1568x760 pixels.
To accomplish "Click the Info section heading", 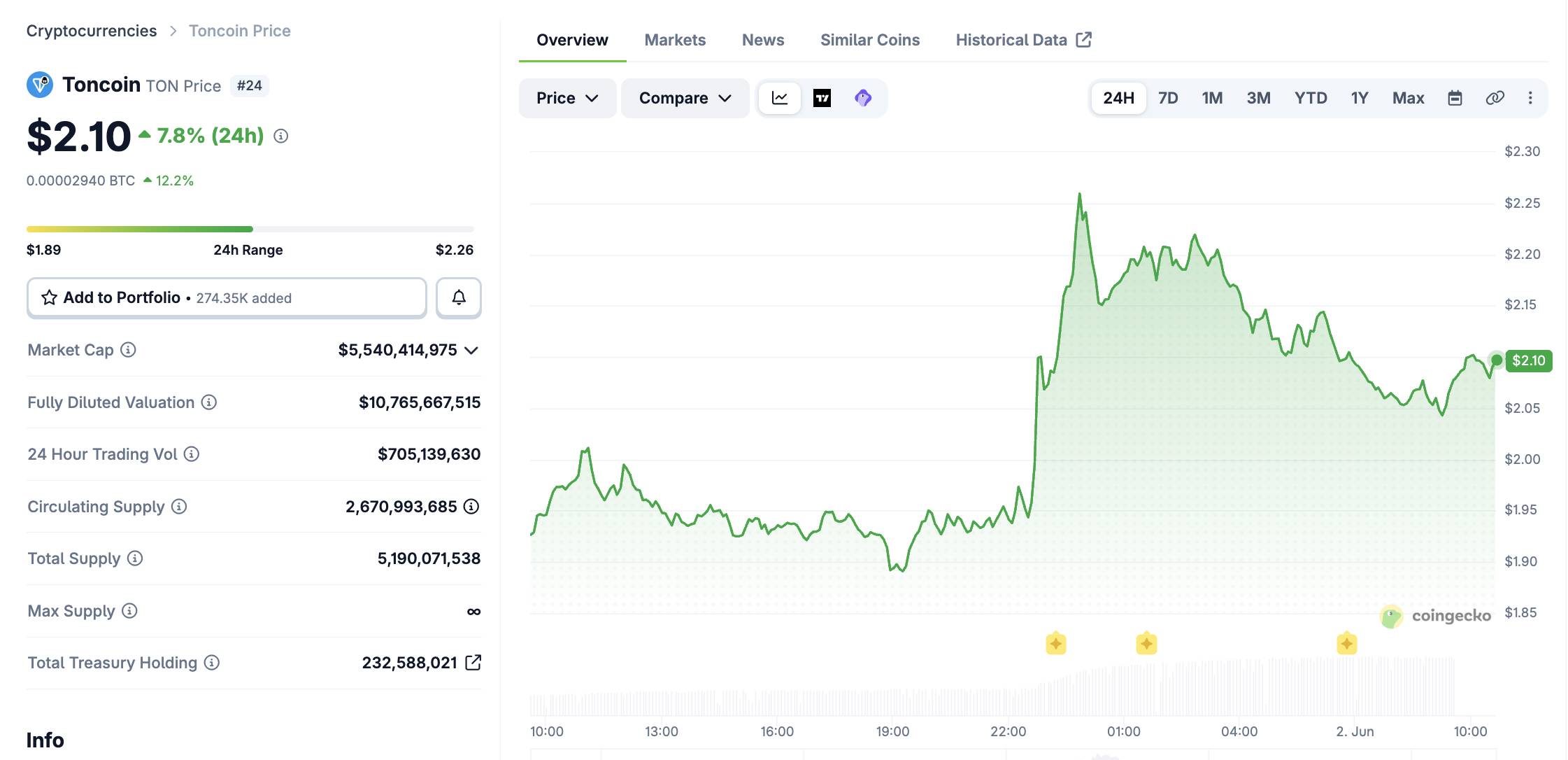I will 45,740.
